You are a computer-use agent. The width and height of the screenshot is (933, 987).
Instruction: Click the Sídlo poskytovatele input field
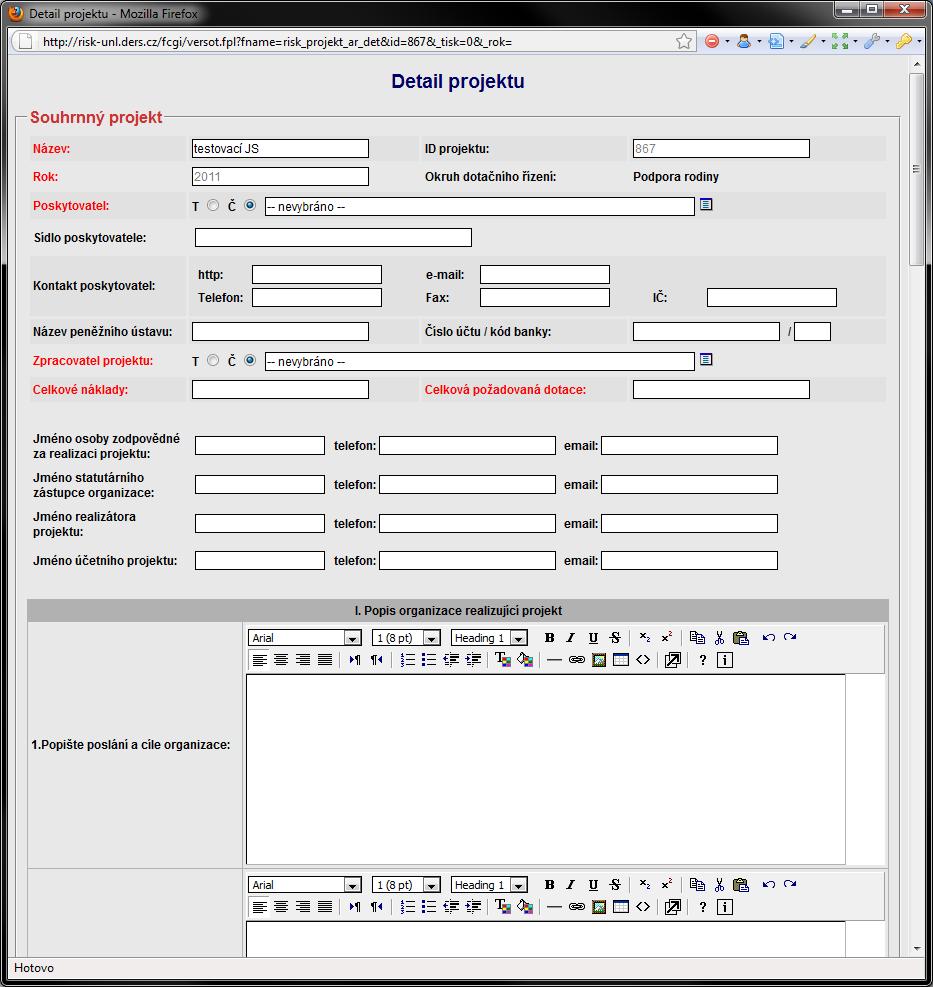click(333, 237)
